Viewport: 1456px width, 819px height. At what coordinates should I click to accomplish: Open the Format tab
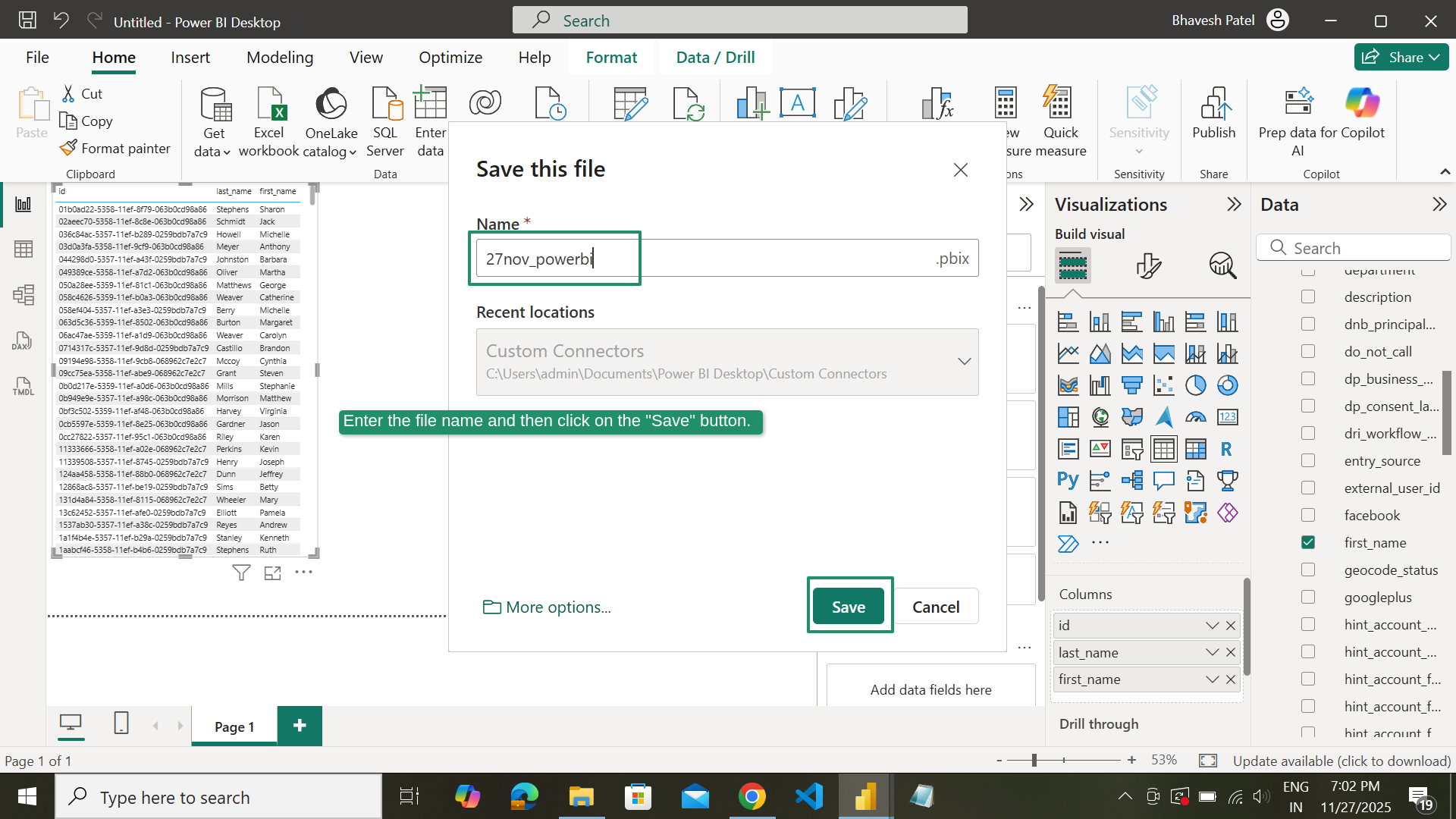tap(611, 57)
